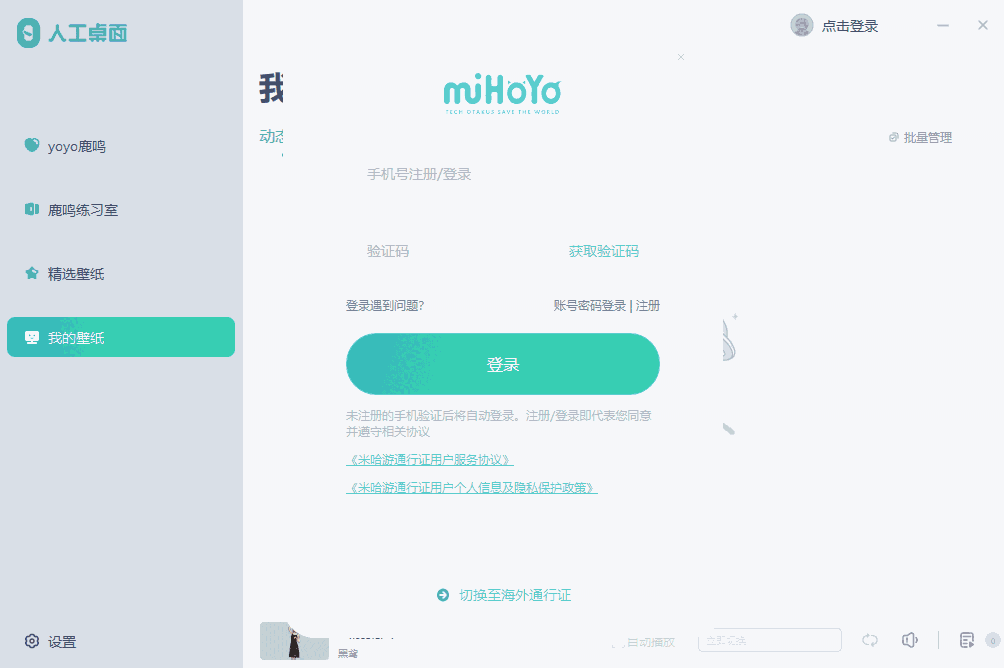This screenshot has height=668, width=1004.
Task: Open the playlist icon
Action: 967,640
